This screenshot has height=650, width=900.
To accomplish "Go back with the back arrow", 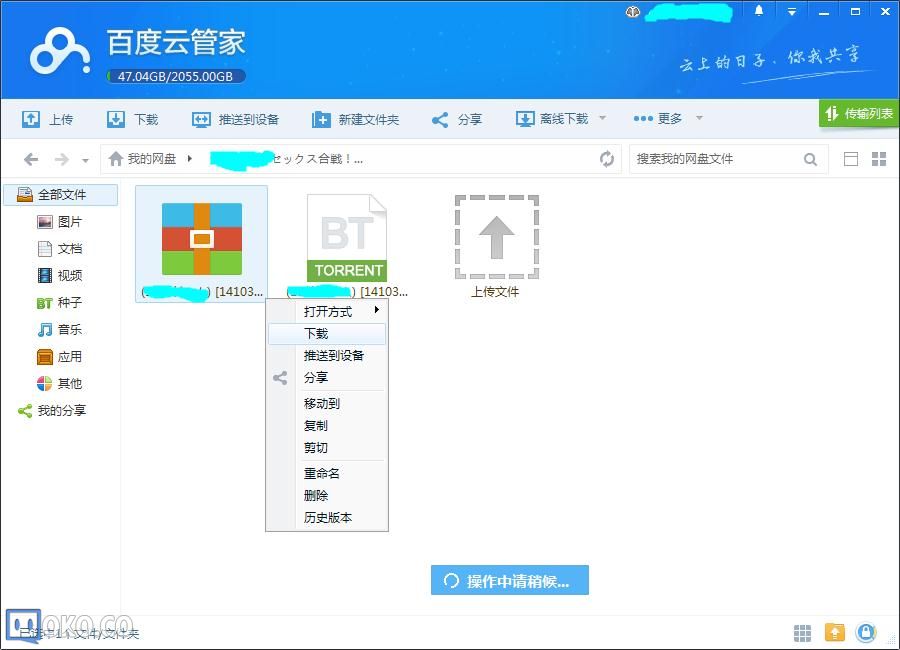I will (x=32, y=159).
